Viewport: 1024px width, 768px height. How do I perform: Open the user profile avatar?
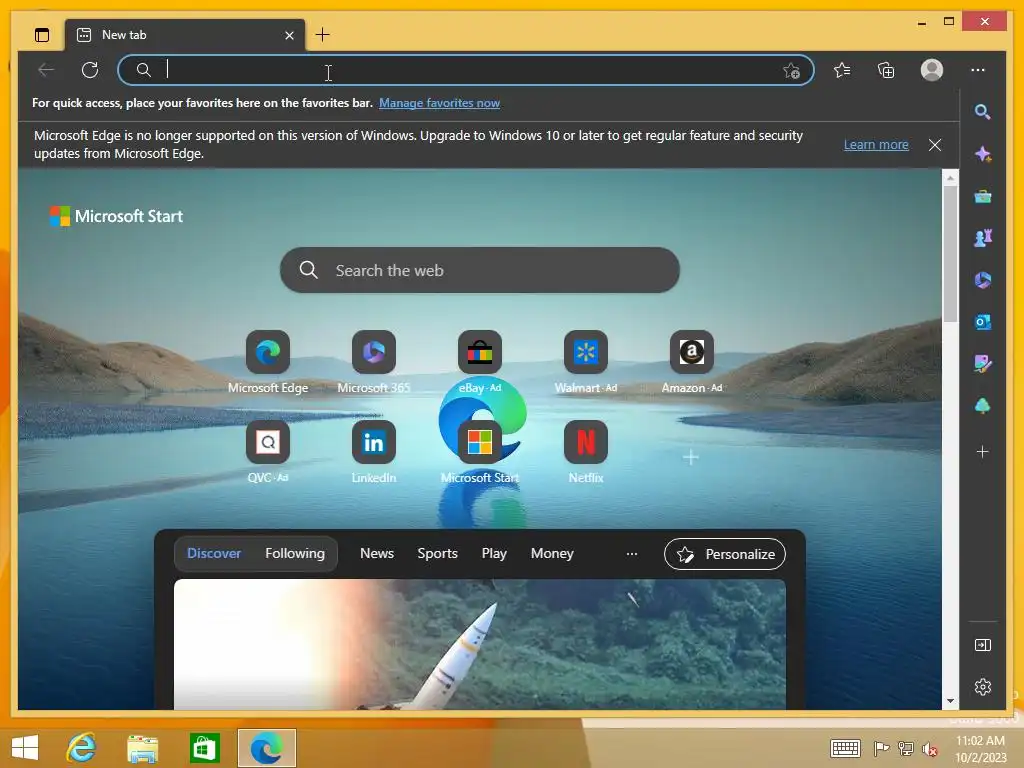coord(932,70)
